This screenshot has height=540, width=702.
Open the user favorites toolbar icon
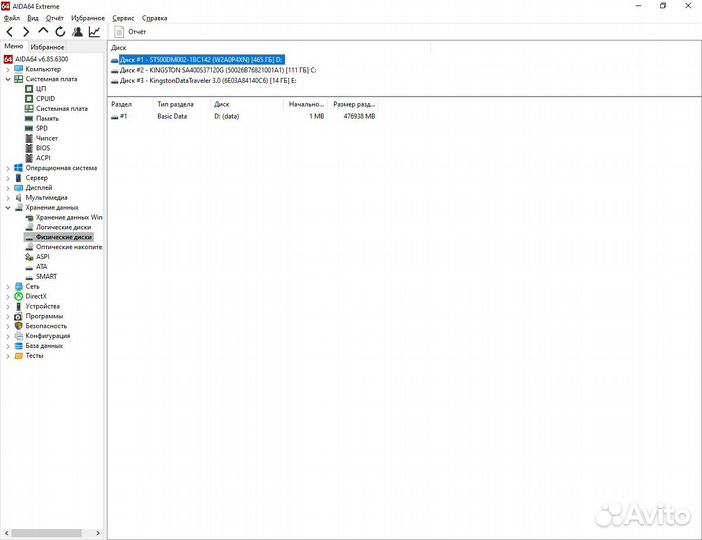[77, 32]
